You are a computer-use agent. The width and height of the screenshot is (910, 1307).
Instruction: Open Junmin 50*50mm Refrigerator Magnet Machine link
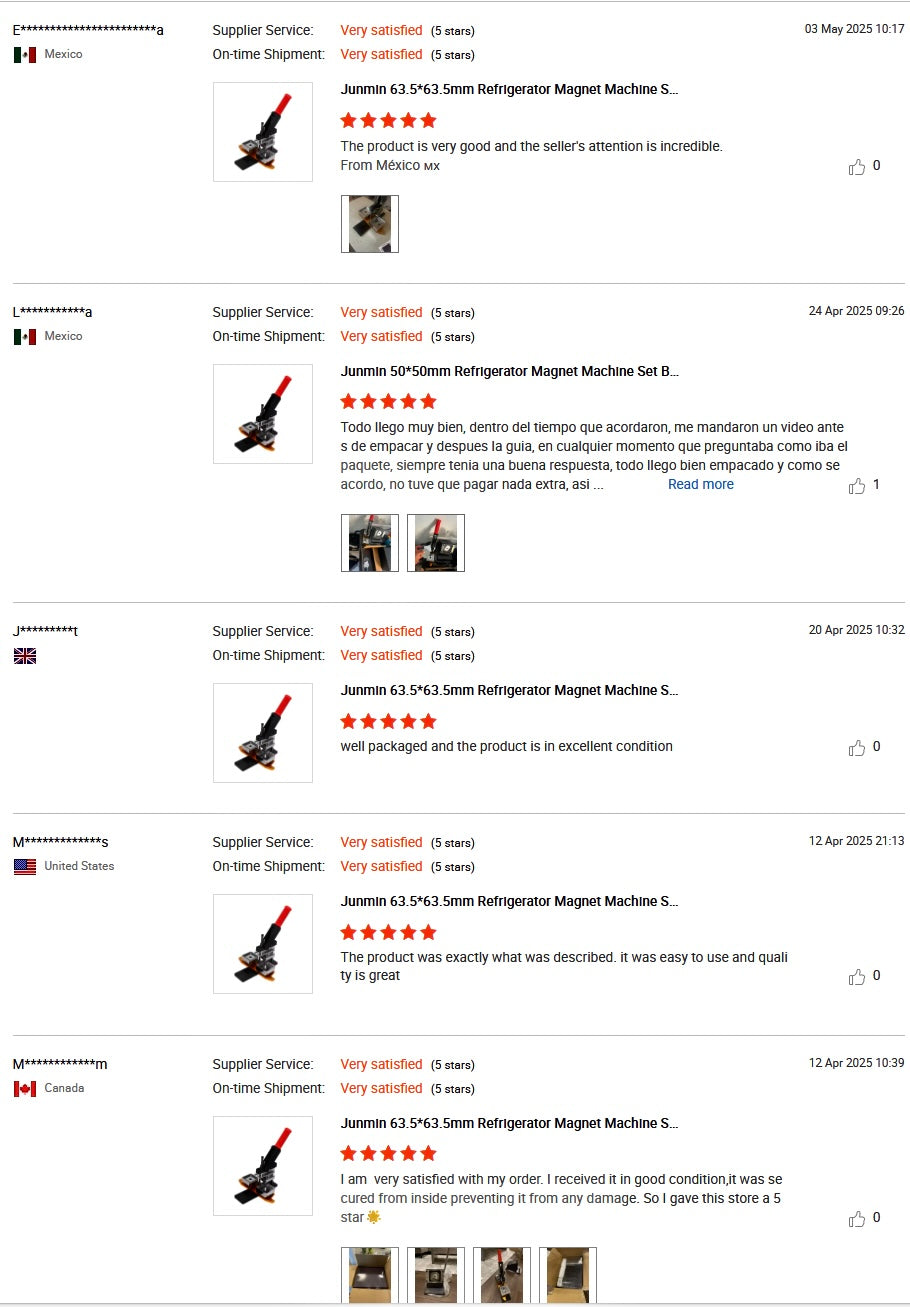pos(509,371)
